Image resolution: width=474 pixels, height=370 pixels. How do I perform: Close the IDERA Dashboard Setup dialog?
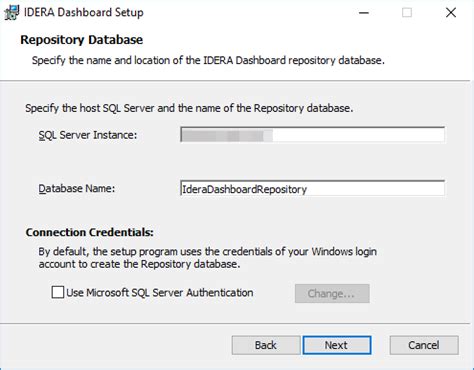pos(451,13)
